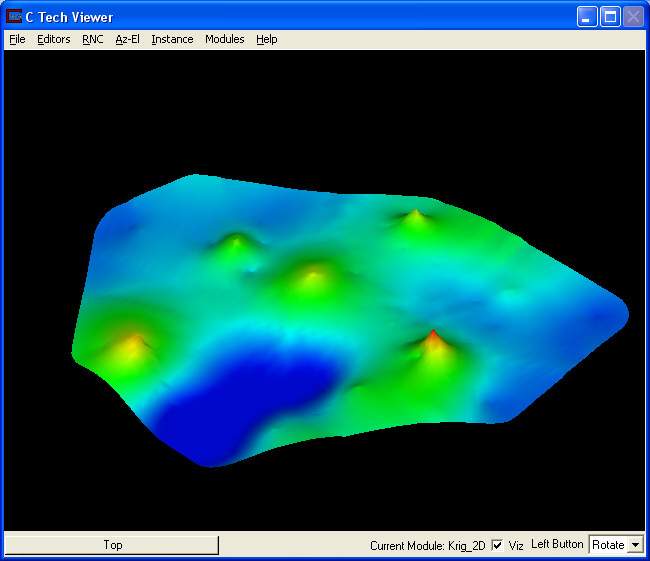The image size is (650, 561).
Task: Click the Top view button
Action: [x=112, y=544]
